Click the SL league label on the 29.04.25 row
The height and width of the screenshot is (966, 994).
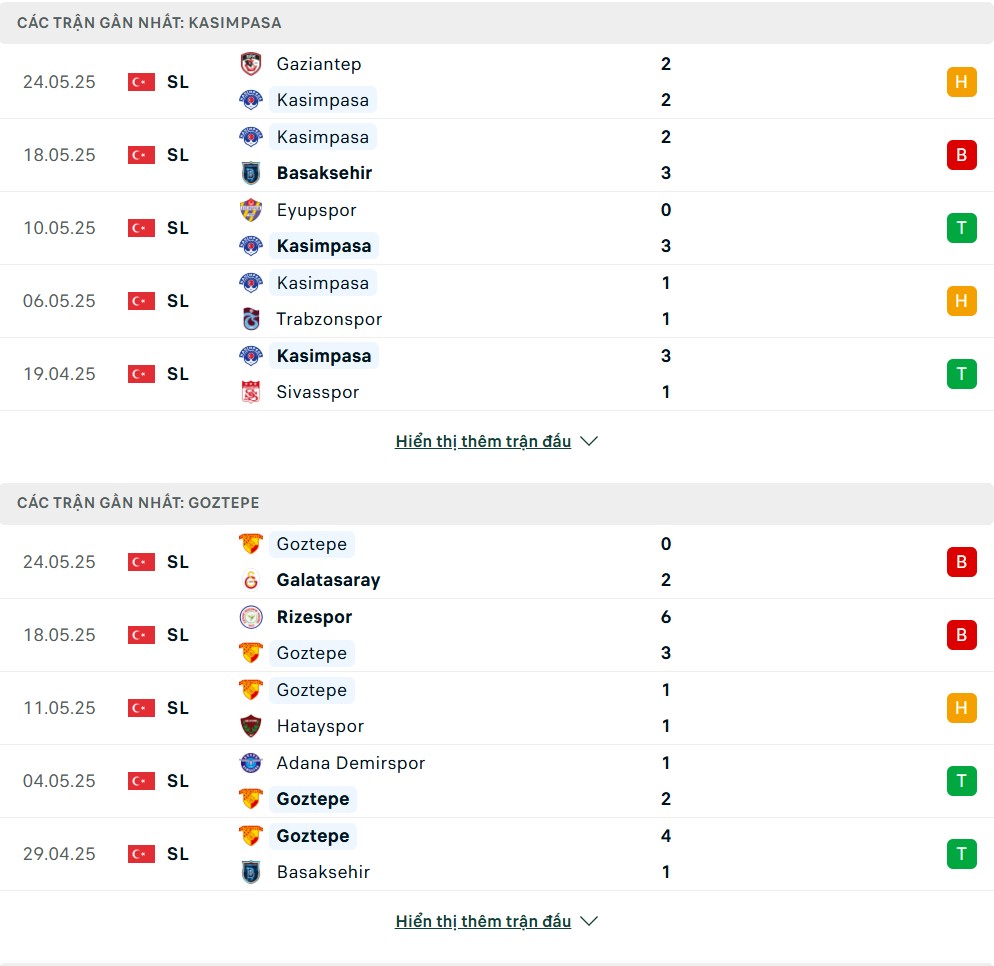click(178, 854)
